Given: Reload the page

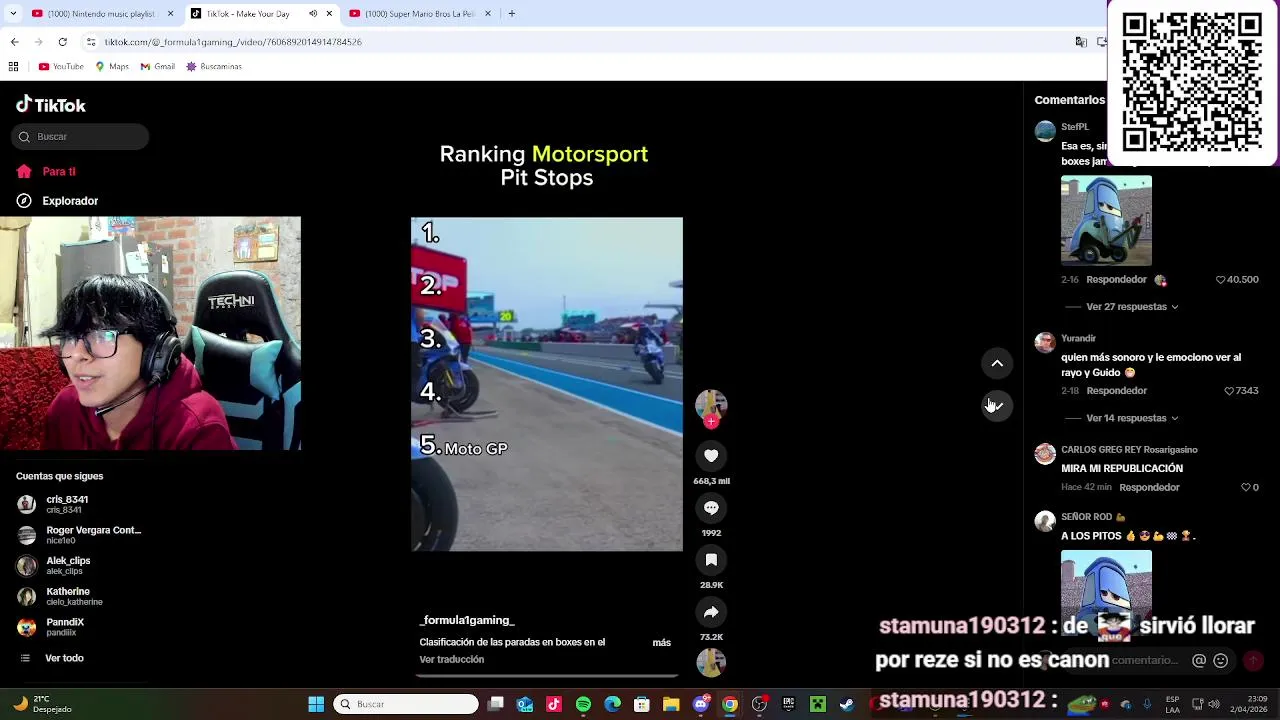Looking at the screenshot, I should coord(62,42).
